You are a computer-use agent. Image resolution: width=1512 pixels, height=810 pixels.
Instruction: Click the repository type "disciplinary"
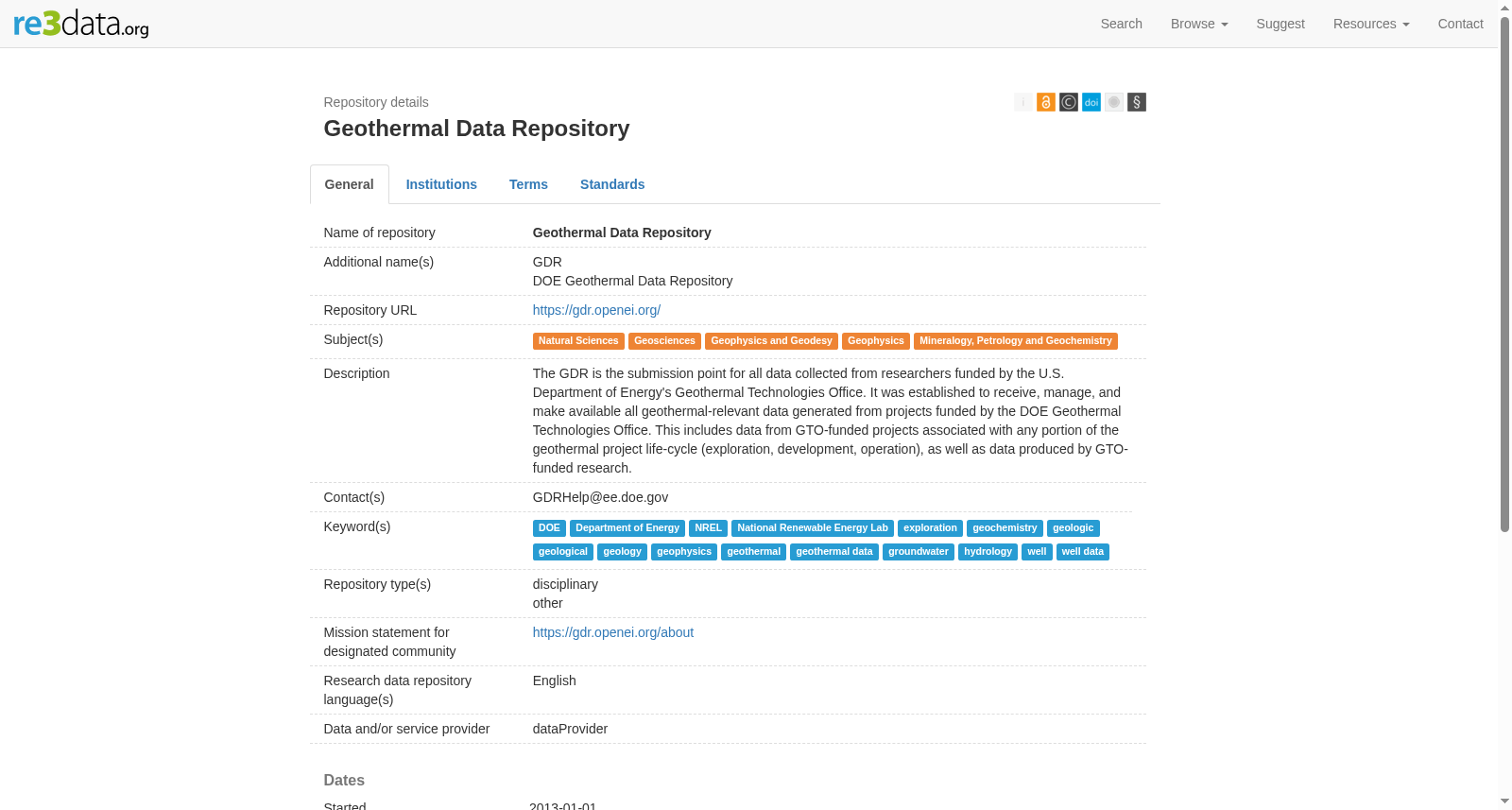click(x=565, y=584)
